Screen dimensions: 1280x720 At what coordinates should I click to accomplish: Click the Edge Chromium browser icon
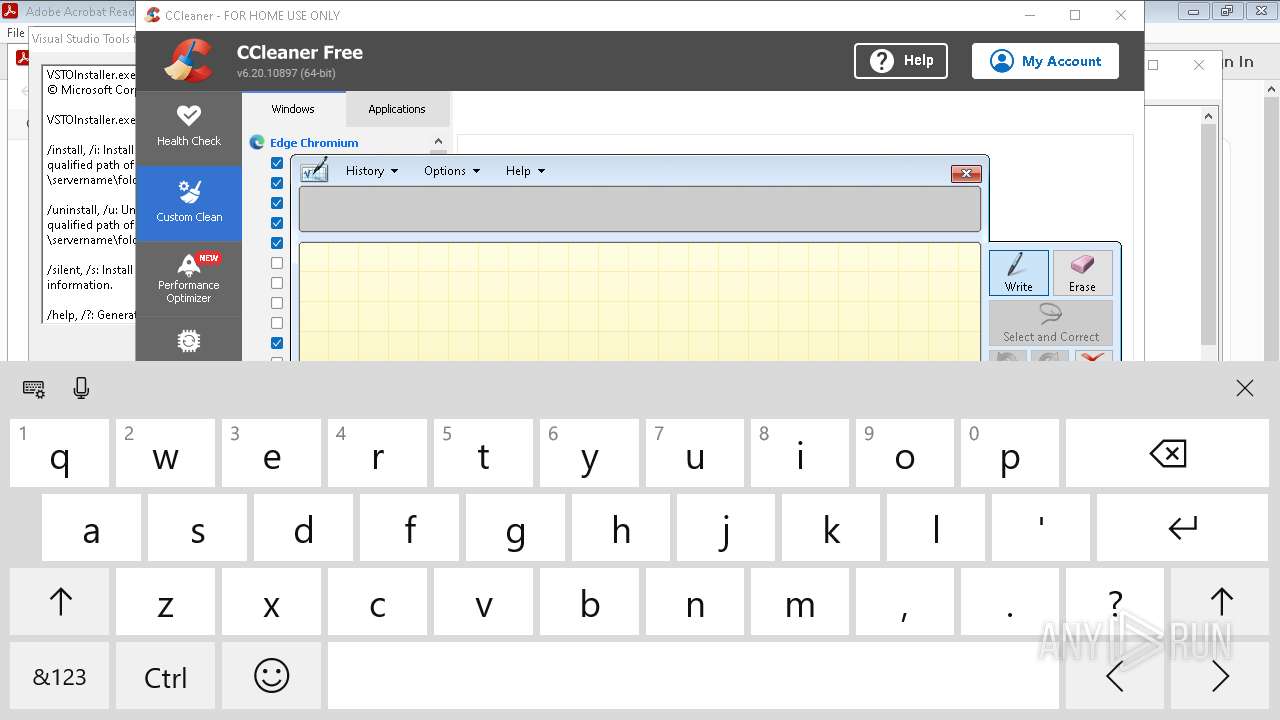click(x=257, y=143)
